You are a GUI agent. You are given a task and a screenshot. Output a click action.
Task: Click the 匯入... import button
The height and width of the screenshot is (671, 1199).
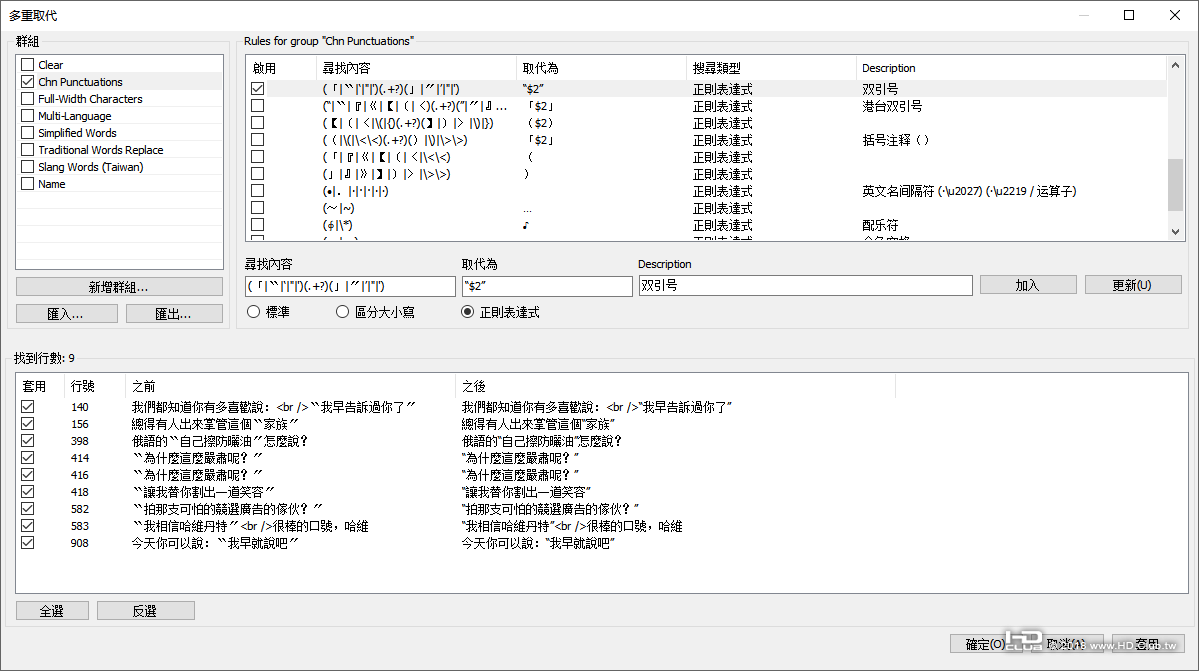tap(67, 314)
